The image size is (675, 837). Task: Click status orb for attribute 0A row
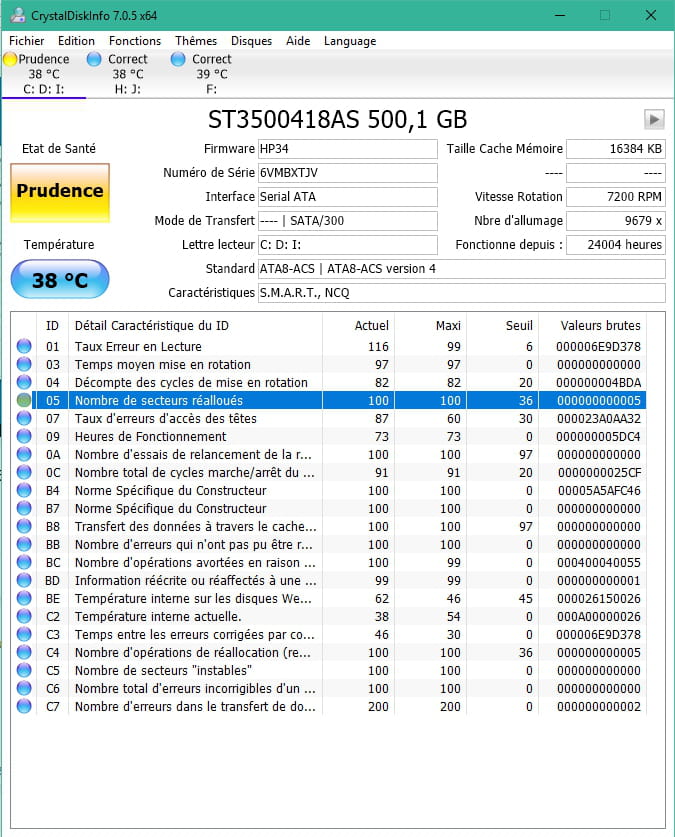click(x=24, y=454)
